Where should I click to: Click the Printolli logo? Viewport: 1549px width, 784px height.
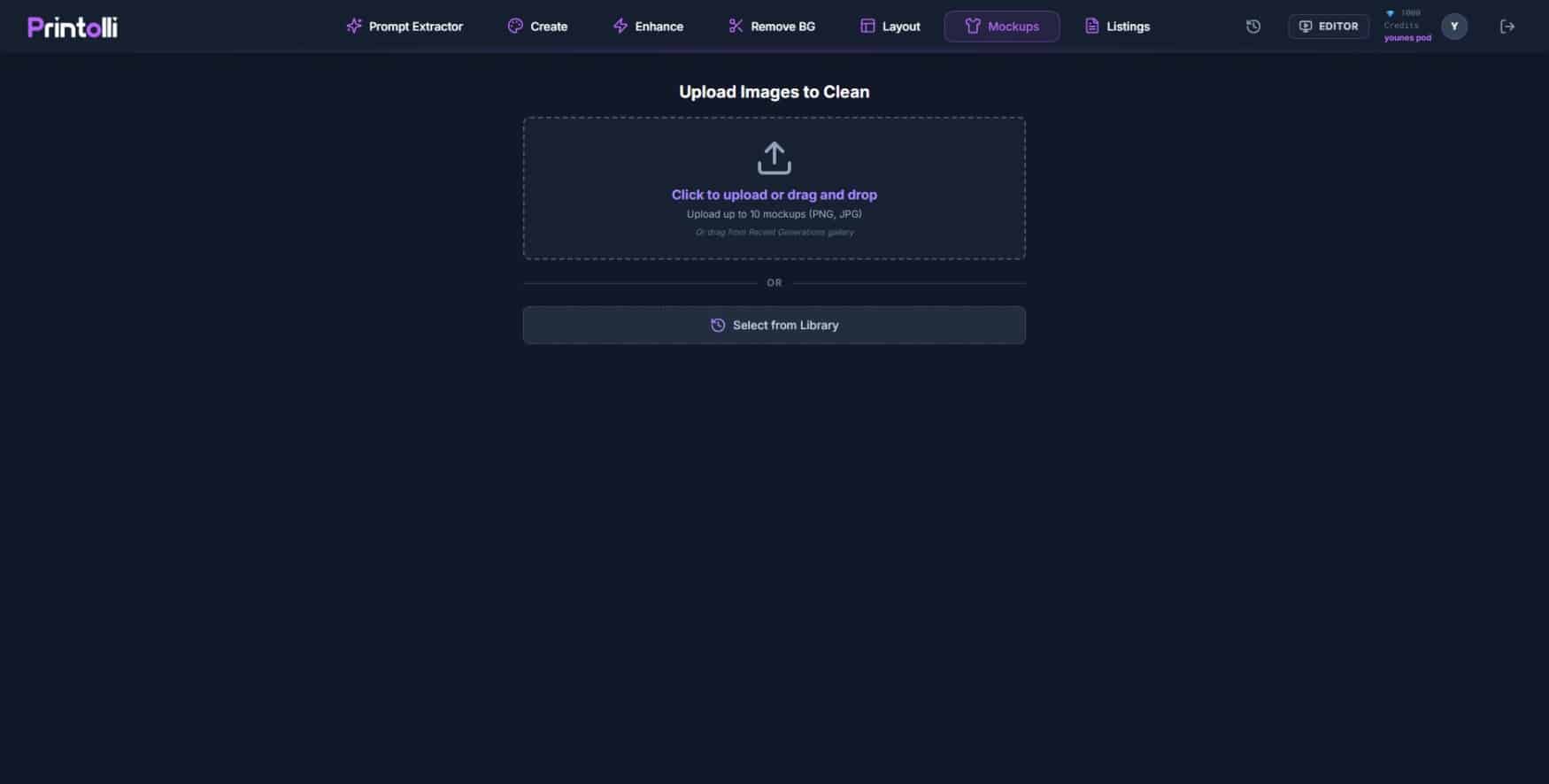(x=73, y=27)
